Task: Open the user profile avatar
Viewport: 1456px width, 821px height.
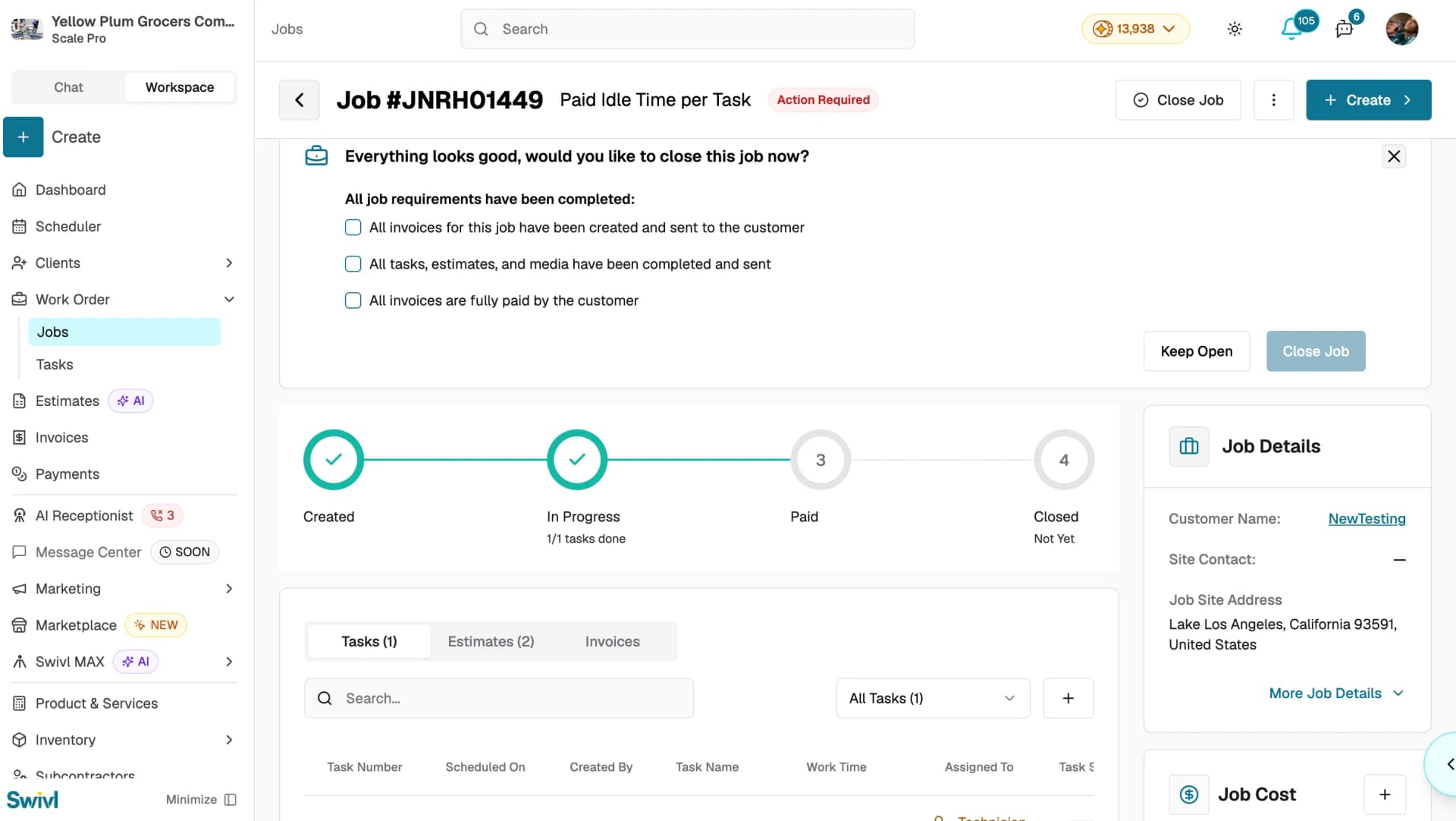Action: click(1402, 29)
